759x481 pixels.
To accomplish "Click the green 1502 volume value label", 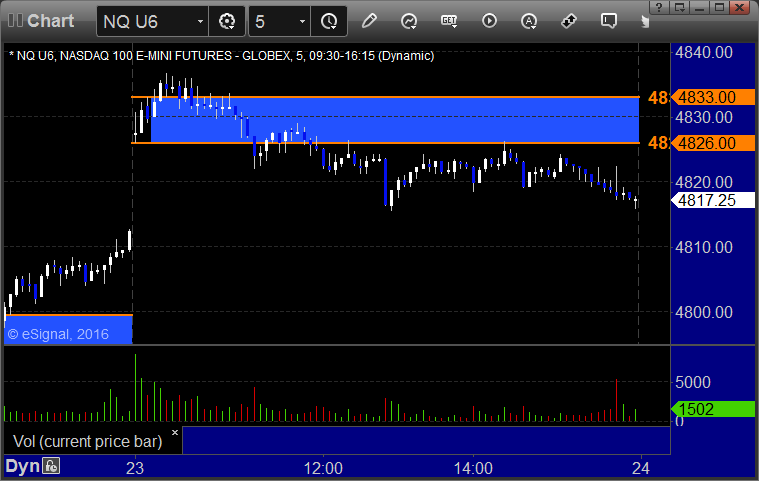I will (x=713, y=409).
